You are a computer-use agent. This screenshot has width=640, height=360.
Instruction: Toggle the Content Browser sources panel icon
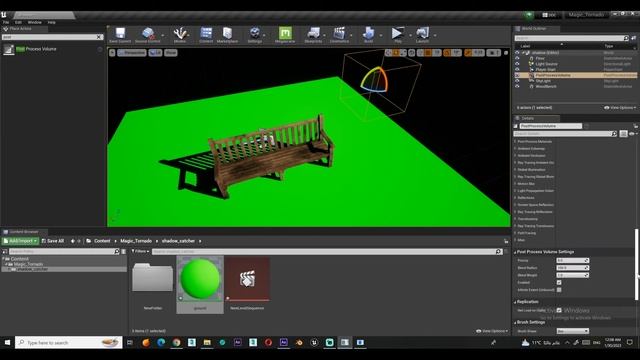5,252
